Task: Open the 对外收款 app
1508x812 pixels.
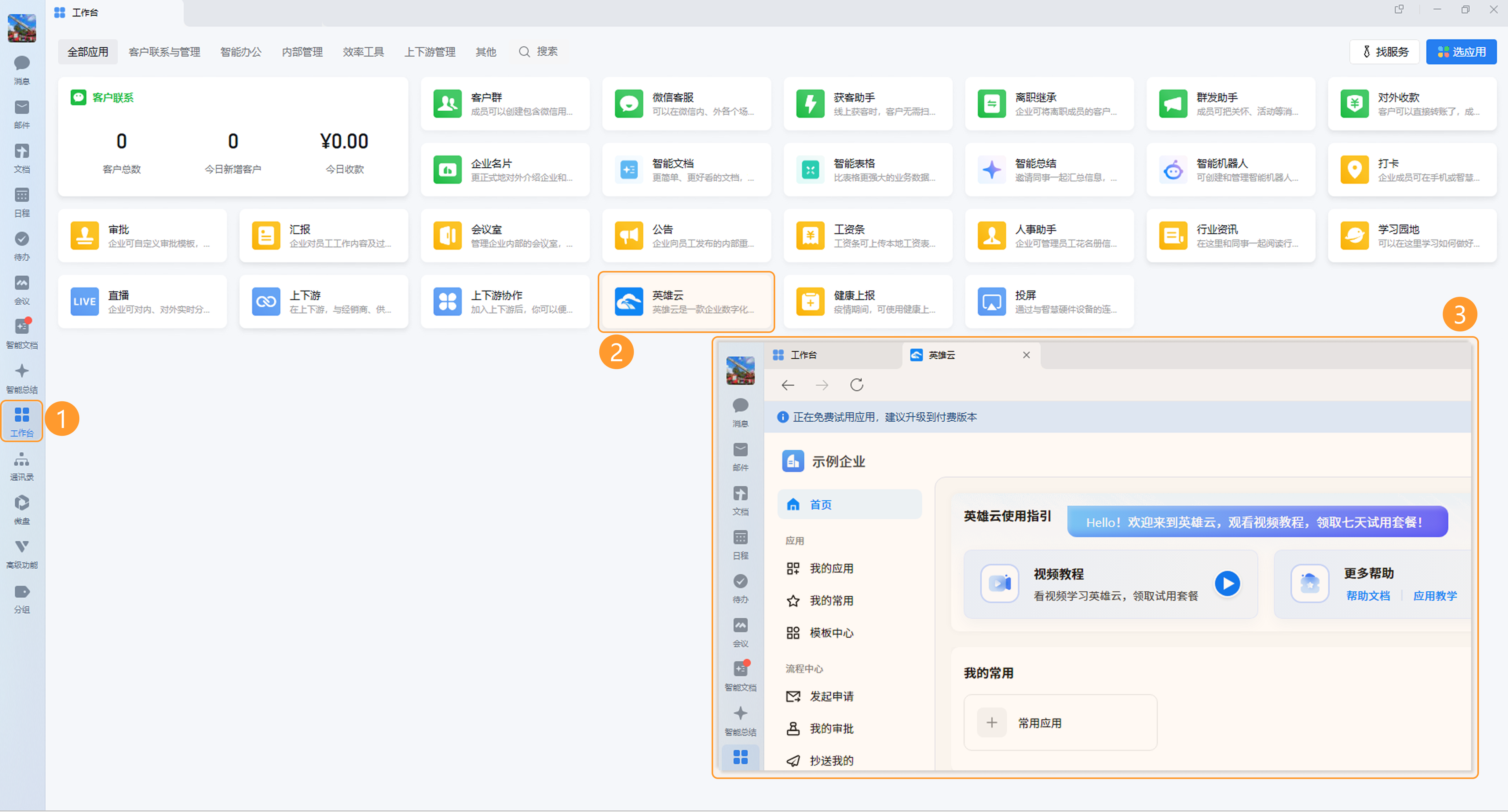Action: (x=1412, y=104)
